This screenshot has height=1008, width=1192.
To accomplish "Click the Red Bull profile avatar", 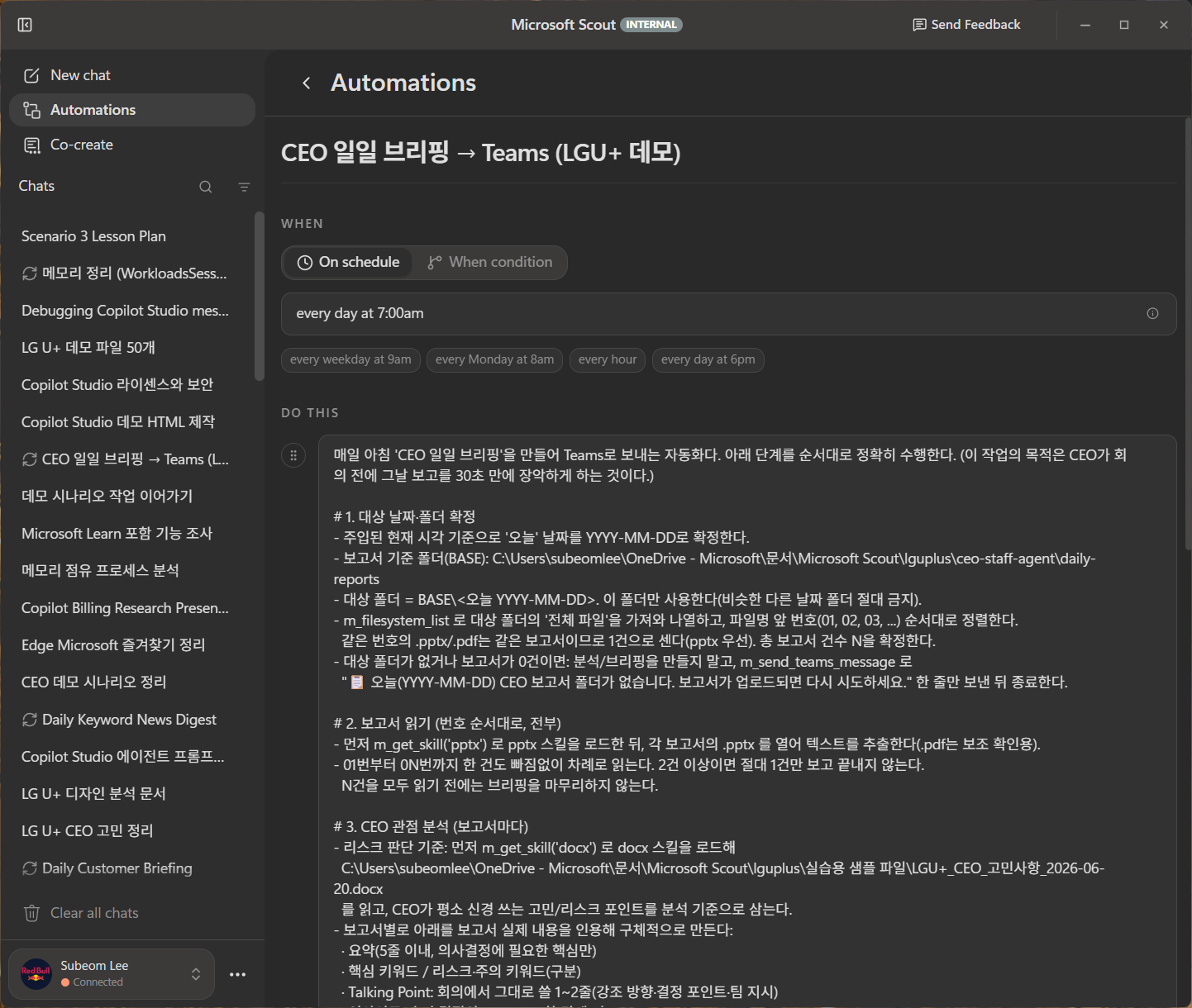I will click(36, 973).
